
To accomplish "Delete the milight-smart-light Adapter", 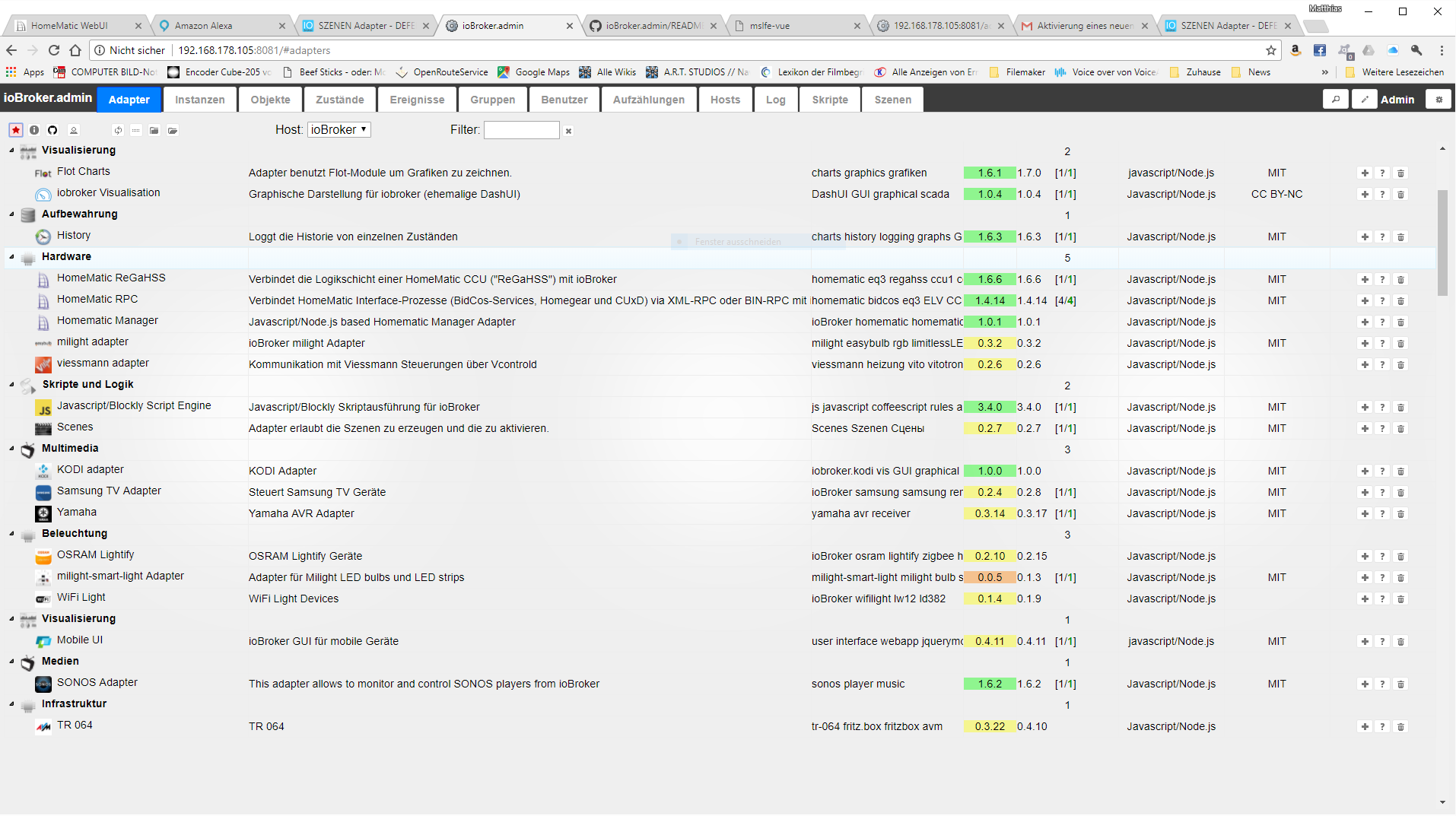I will (1401, 578).
